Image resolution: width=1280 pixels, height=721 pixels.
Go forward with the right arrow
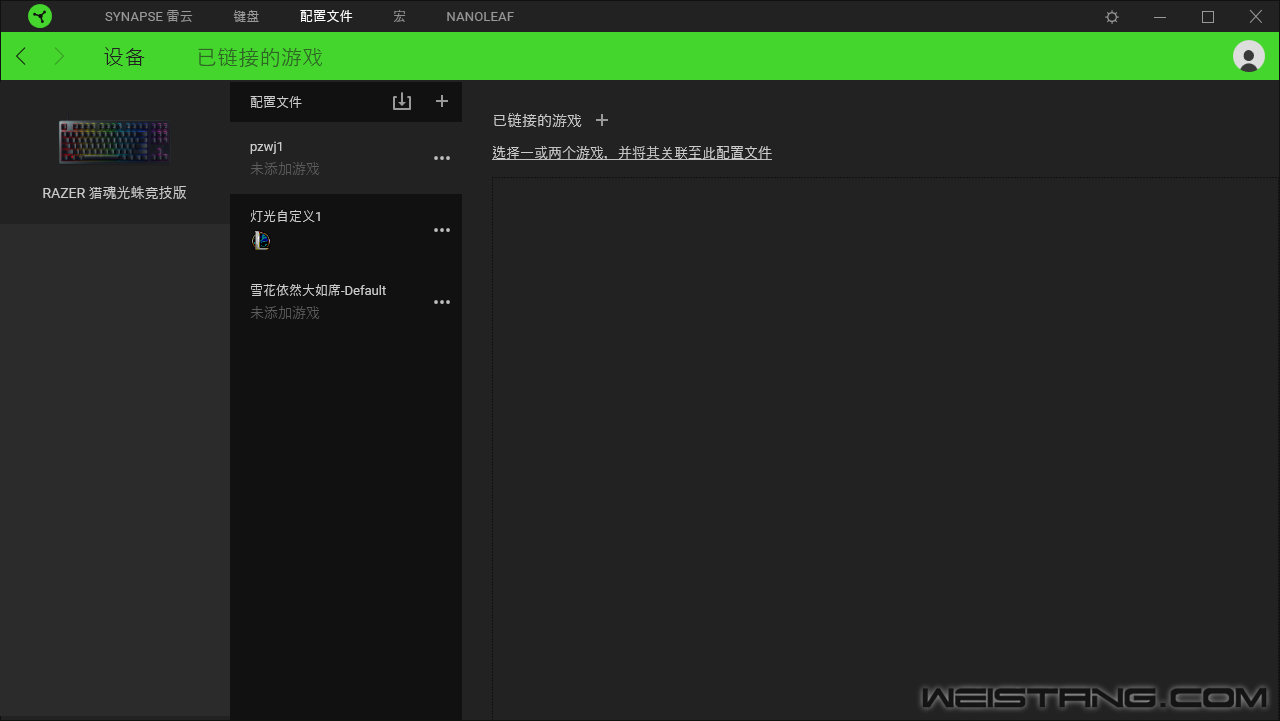click(x=59, y=56)
